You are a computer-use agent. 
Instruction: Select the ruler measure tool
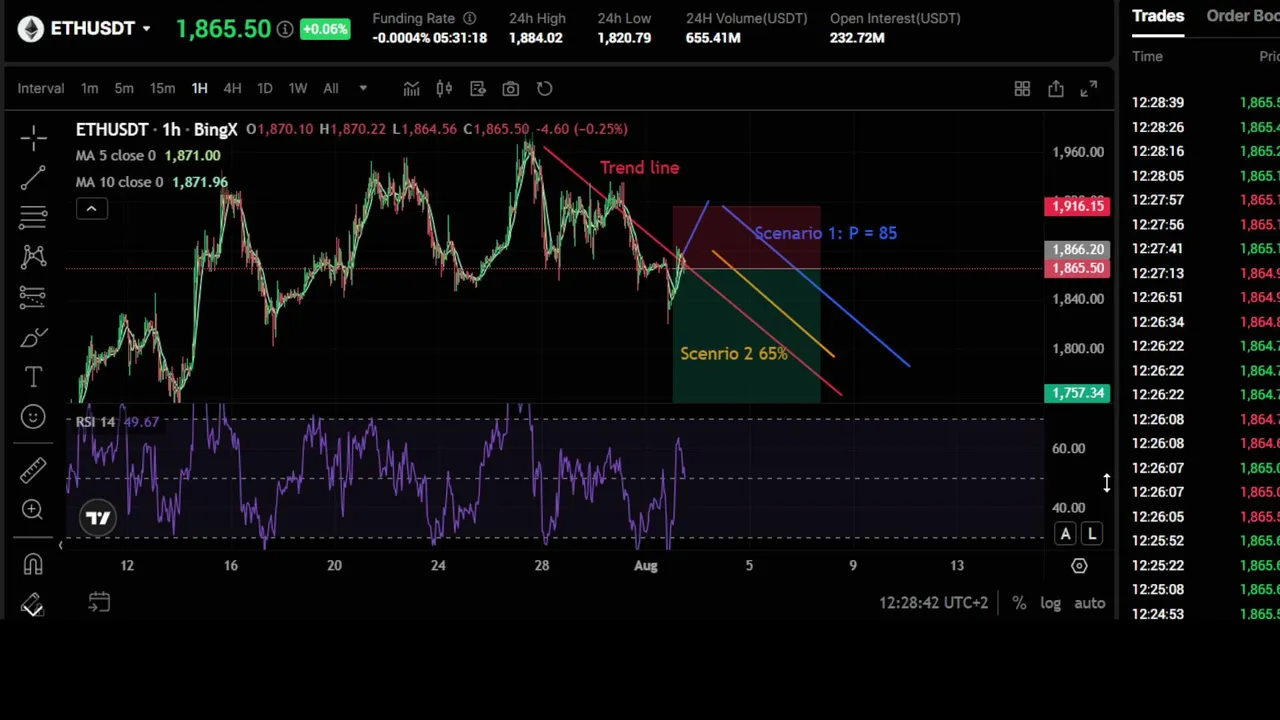pyautogui.click(x=33, y=469)
